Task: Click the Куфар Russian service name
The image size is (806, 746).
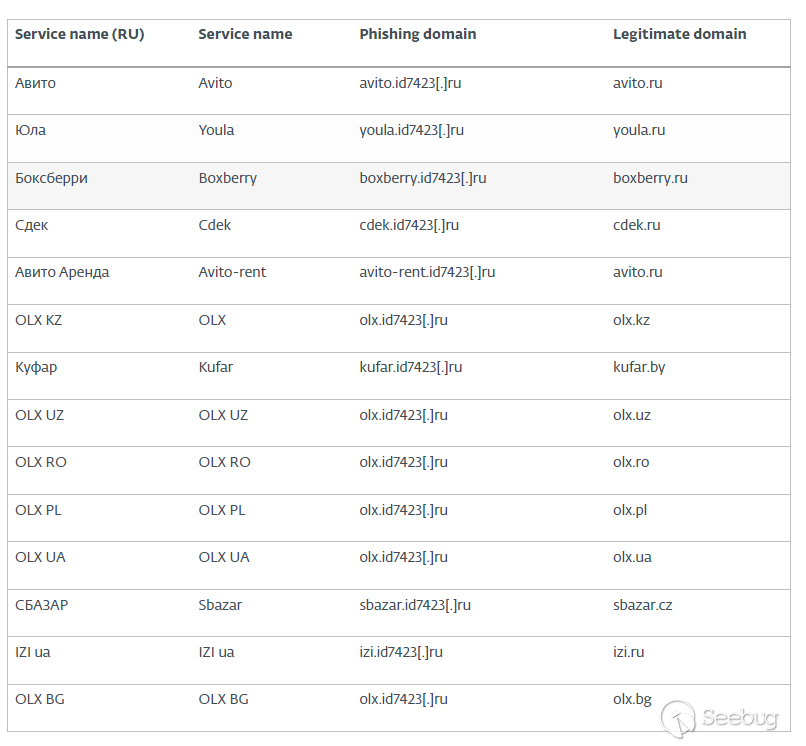Action: pyautogui.click(x=36, y=367)
